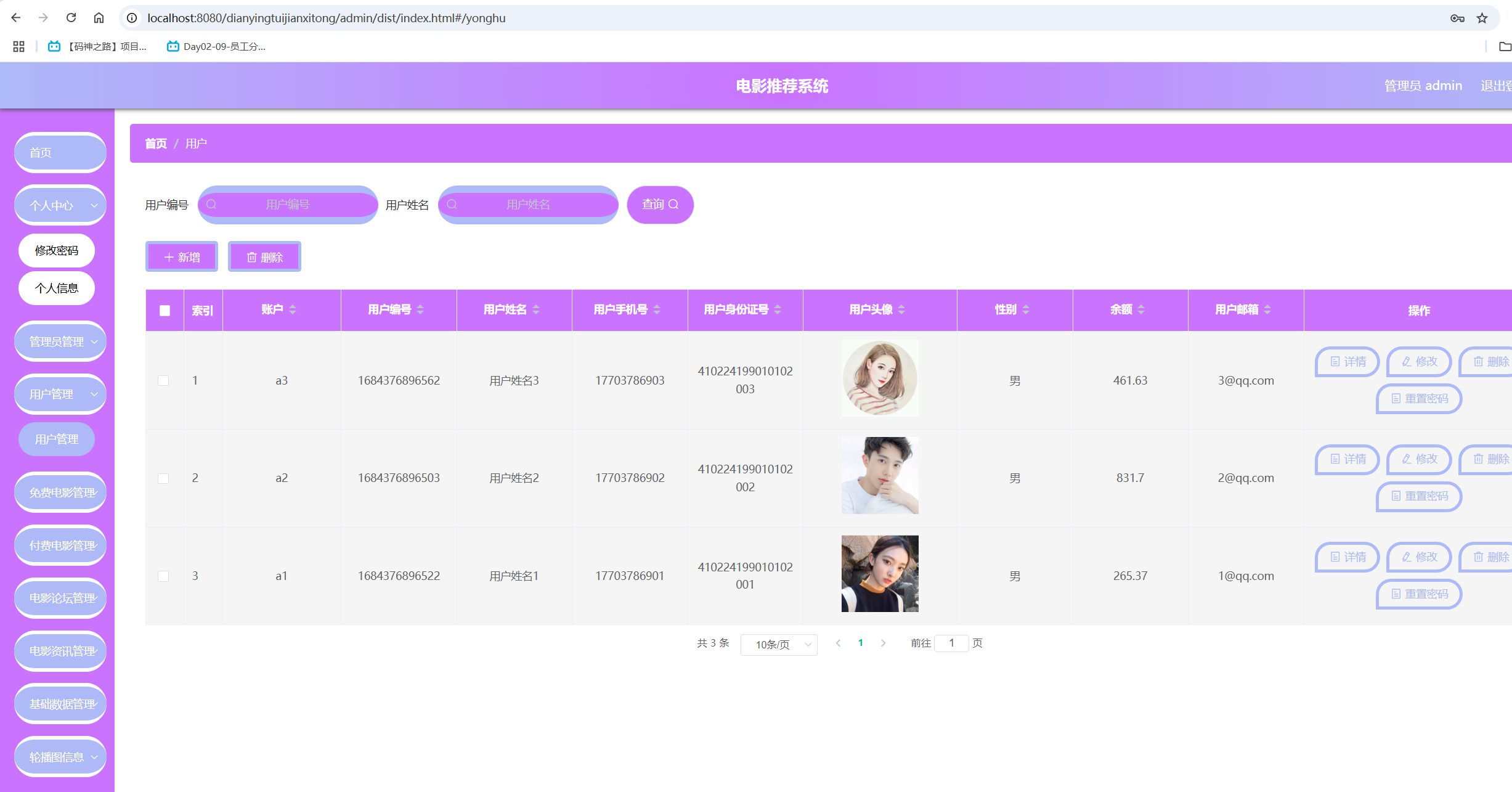Viewport: 1512px width, 792px height.
Task: Sort table by 余额 column arrows
Action: click(1141, 309)
